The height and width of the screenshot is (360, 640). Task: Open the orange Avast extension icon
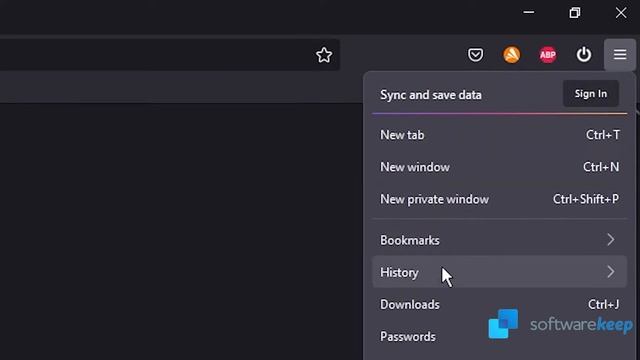[511, 55]
